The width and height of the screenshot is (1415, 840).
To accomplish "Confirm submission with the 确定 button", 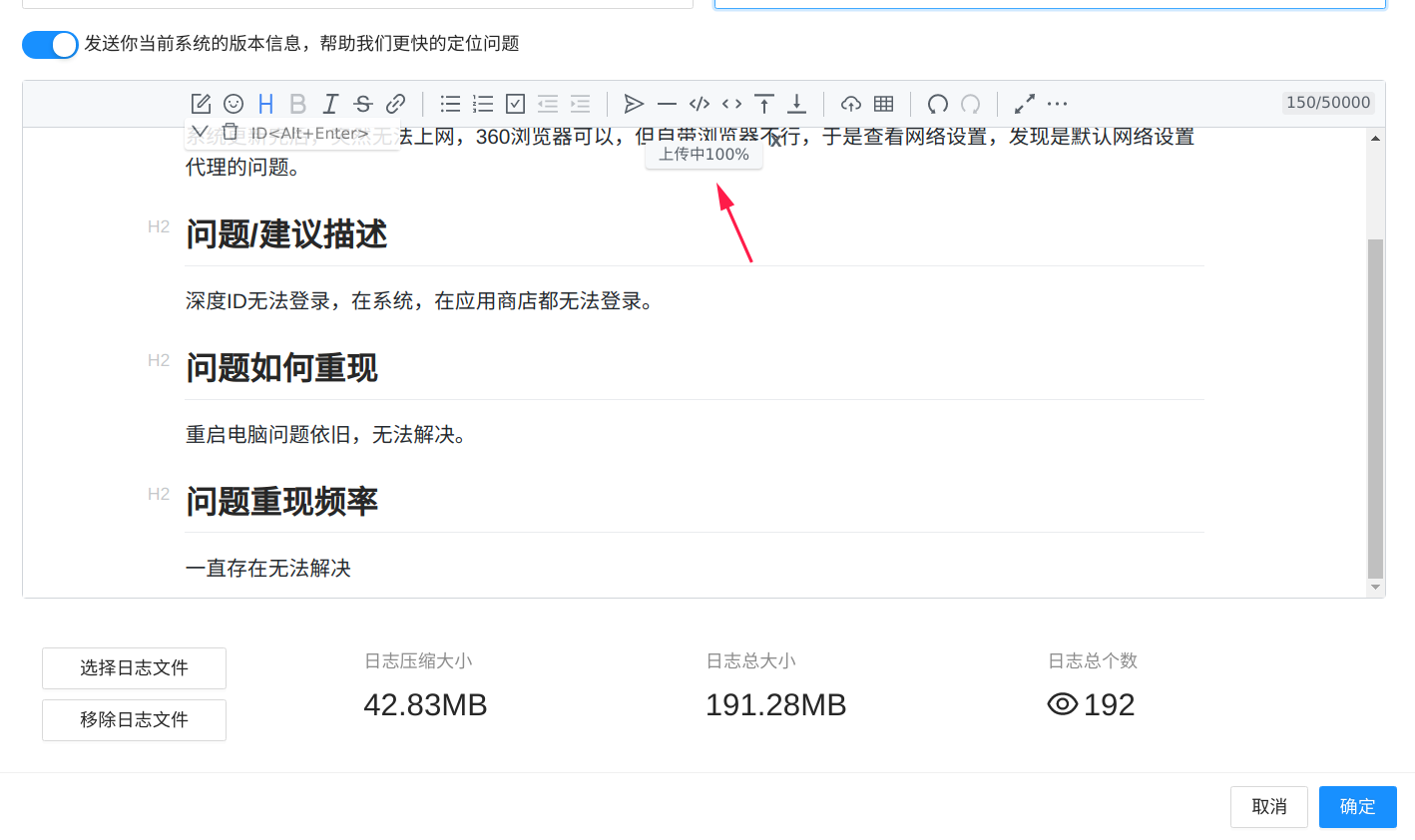I will tap(1357, 806).
